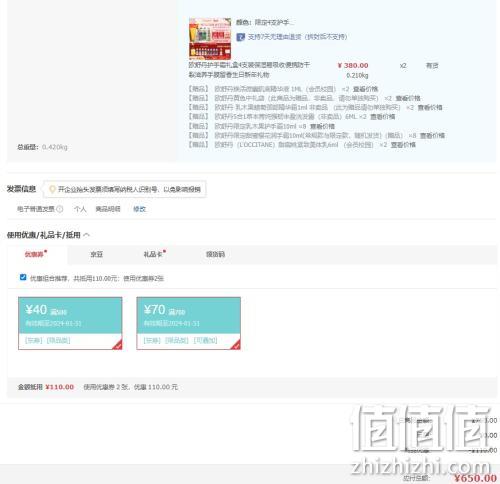Viewport: 500px width, 484px height.
Task: Click the selected corner mark on ¥70 coupon
Action: pyautogui.click(x=236, y=345)
